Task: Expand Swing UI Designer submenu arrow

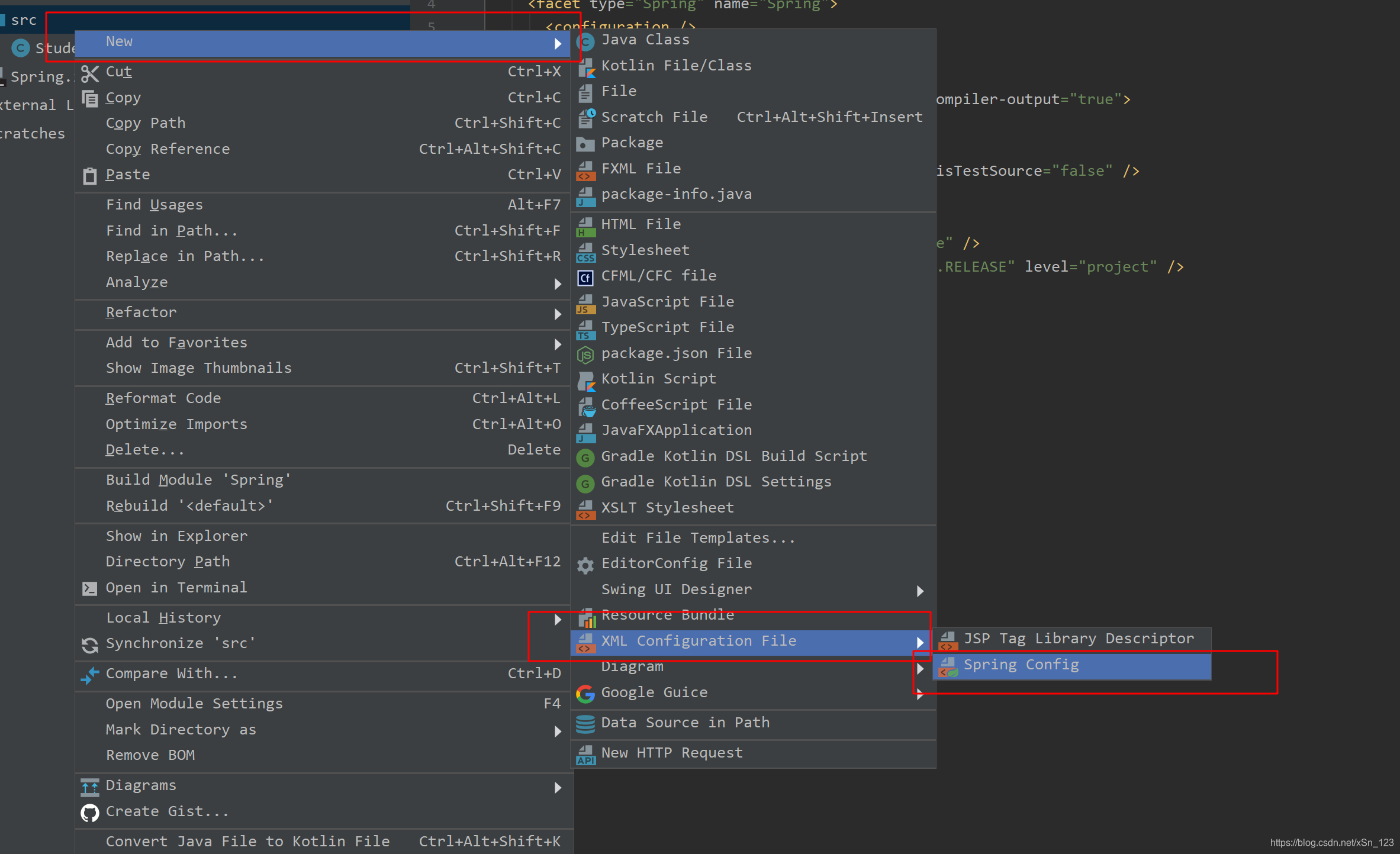Action: point(920,591)
